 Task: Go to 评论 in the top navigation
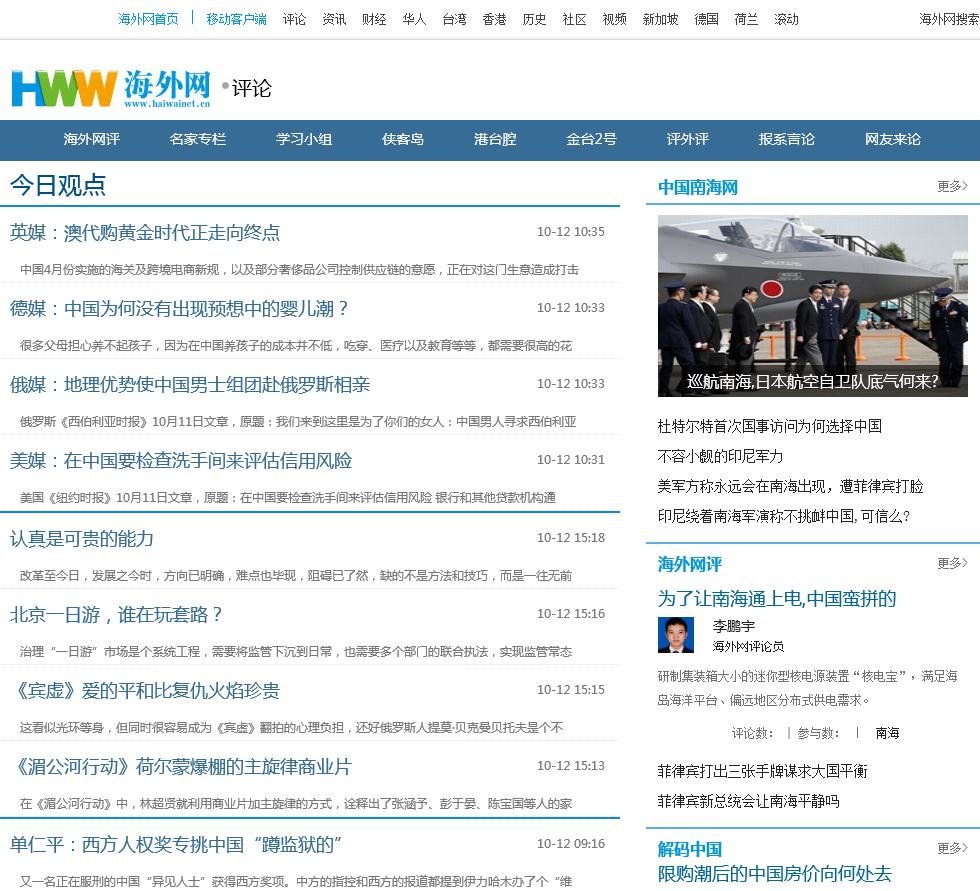pos(294,19)
